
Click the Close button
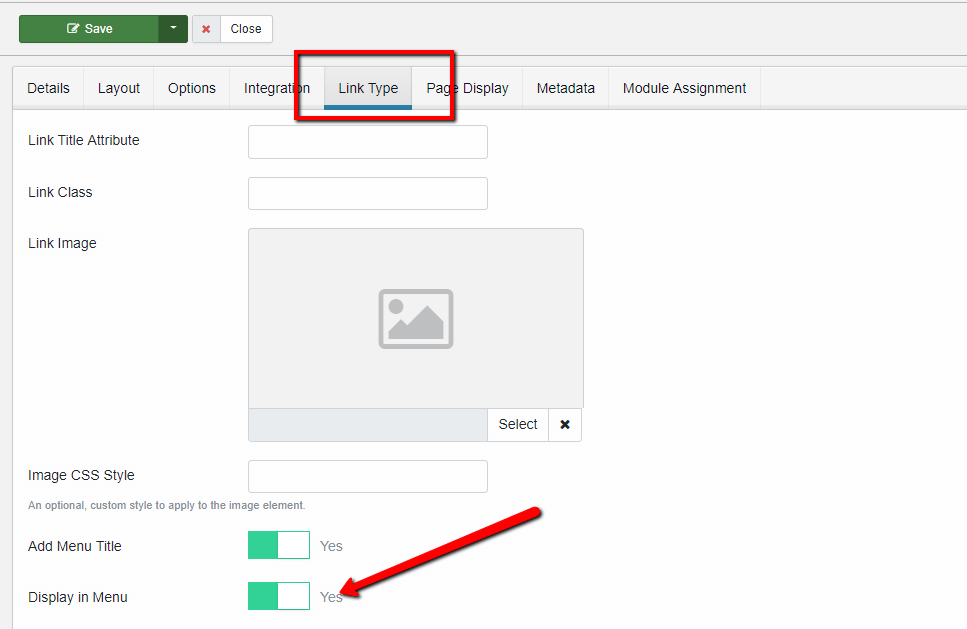pyautogui.click(x=245, y=29)
